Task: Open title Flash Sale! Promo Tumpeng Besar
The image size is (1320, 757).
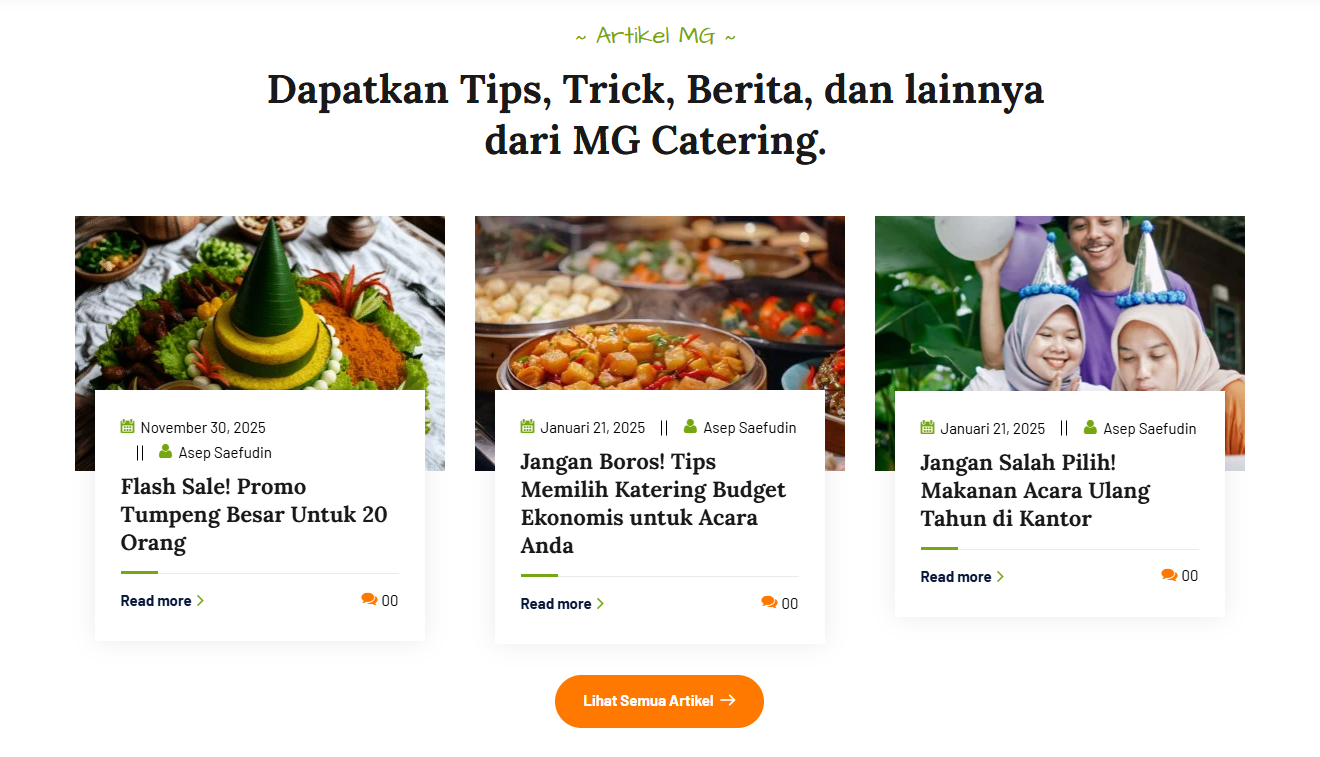Action: click(254, 515)
